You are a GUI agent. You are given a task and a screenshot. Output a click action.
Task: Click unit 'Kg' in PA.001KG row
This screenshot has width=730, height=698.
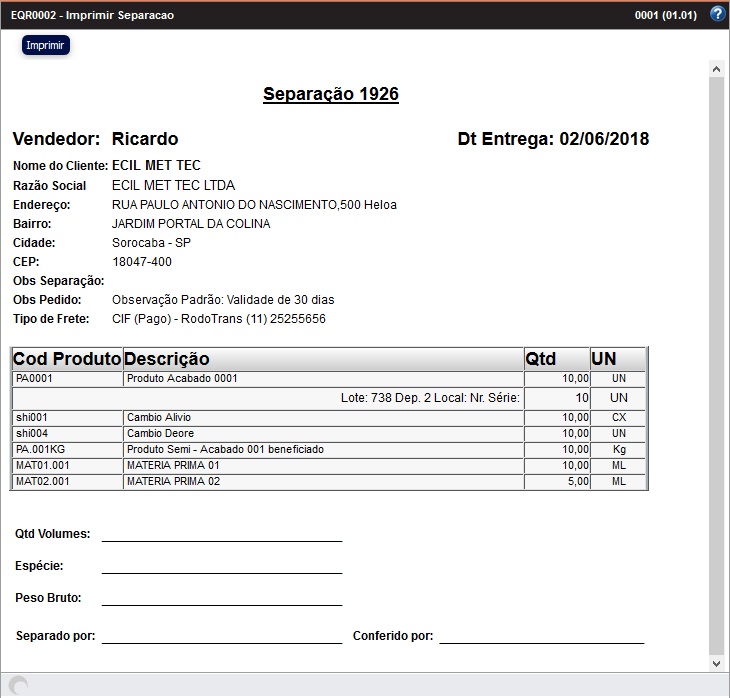click(619, 449)
